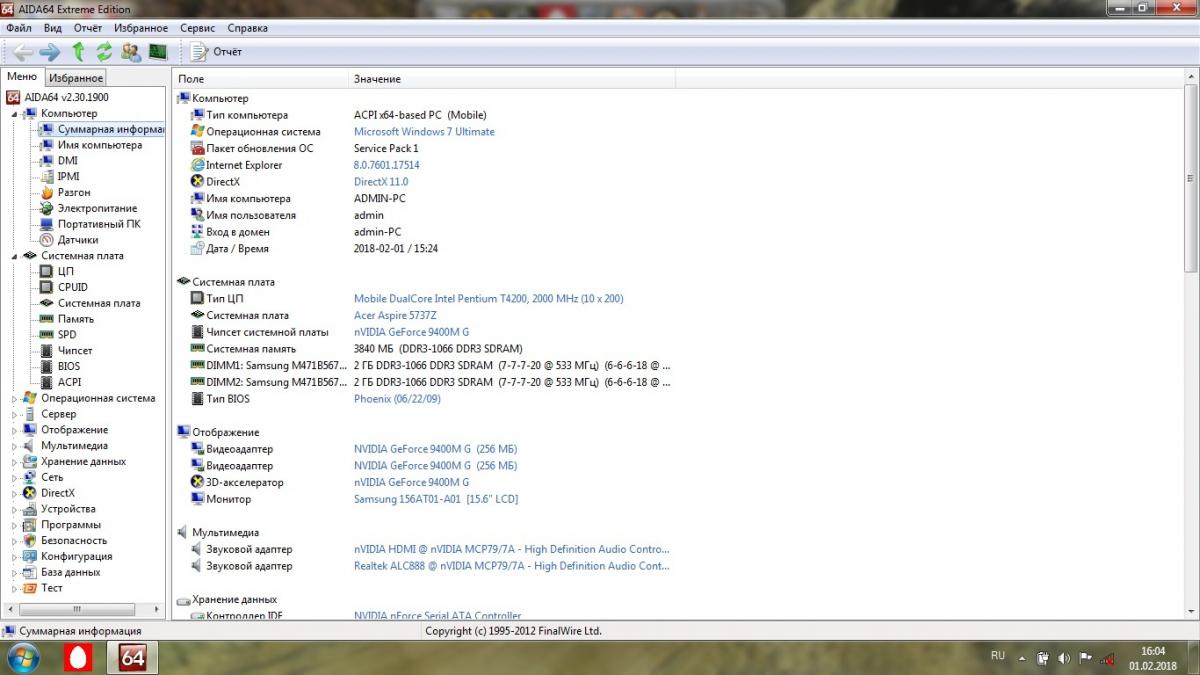The height and width of the screenshot is (675, 1200).
Task: Click the green Refresh arrows toolbar icon
Action: pos(104,51)
